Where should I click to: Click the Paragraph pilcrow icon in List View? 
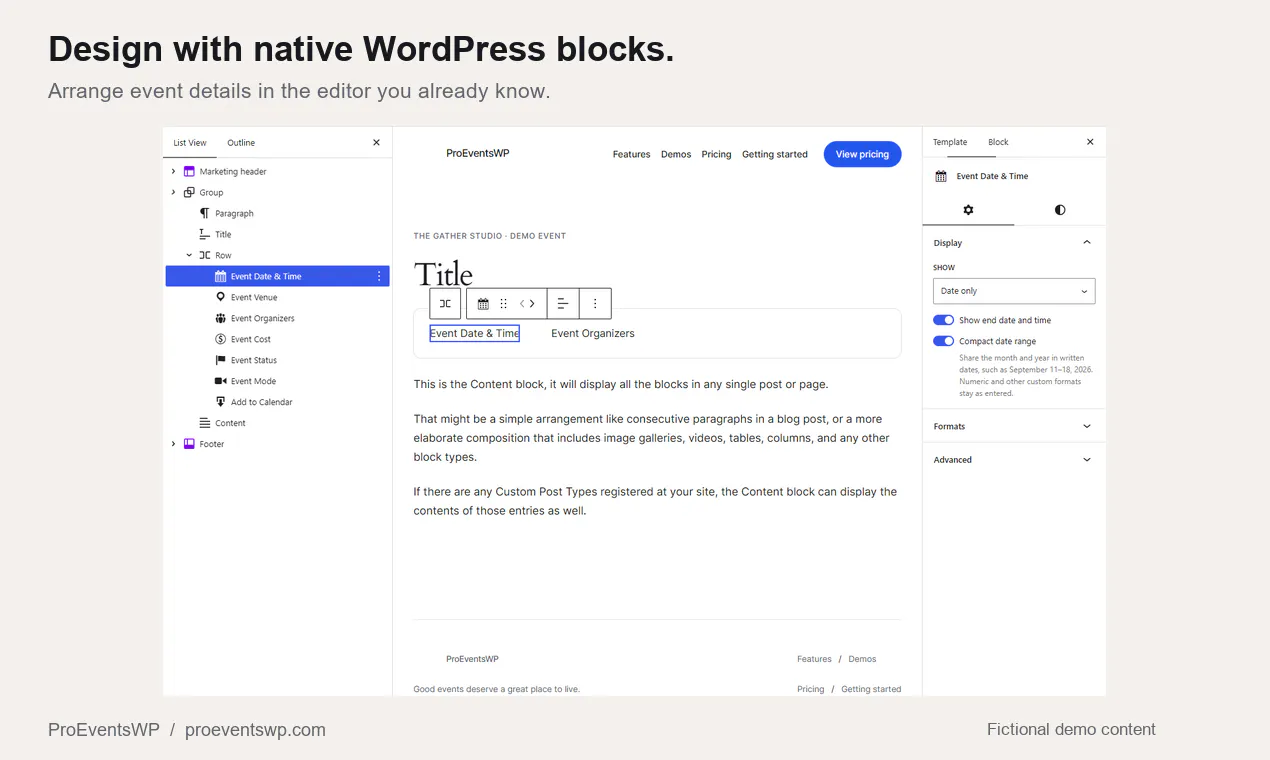pyautogui.click(x=205, y=214)
